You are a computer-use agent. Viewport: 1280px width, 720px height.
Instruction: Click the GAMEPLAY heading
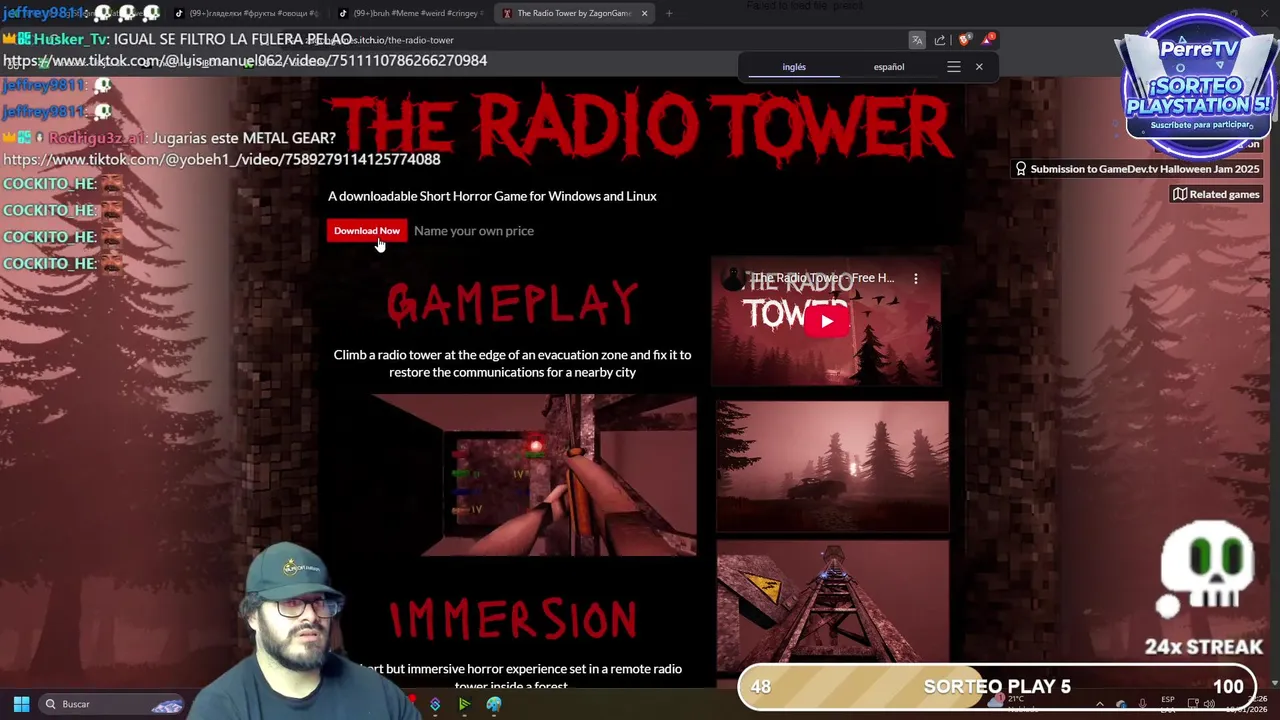(512, 303)
